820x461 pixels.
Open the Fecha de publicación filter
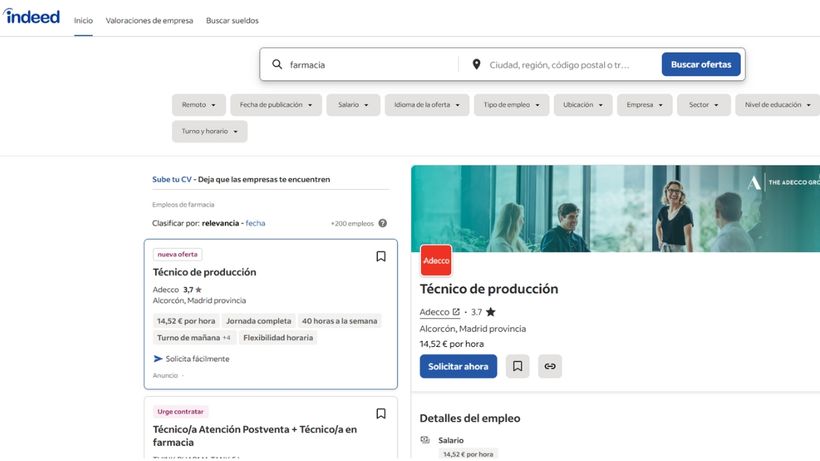pyautogui.click(x=276, y=105)
